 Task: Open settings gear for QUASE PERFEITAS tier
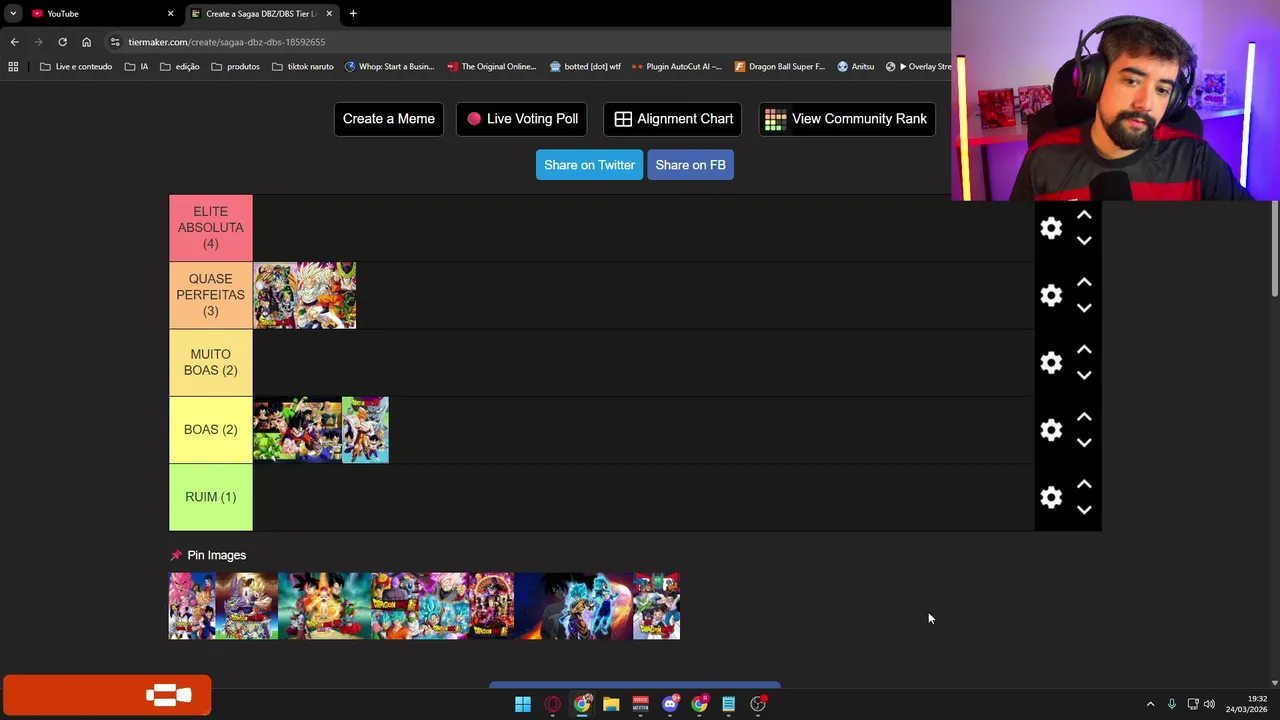[x=1051, y=295]
